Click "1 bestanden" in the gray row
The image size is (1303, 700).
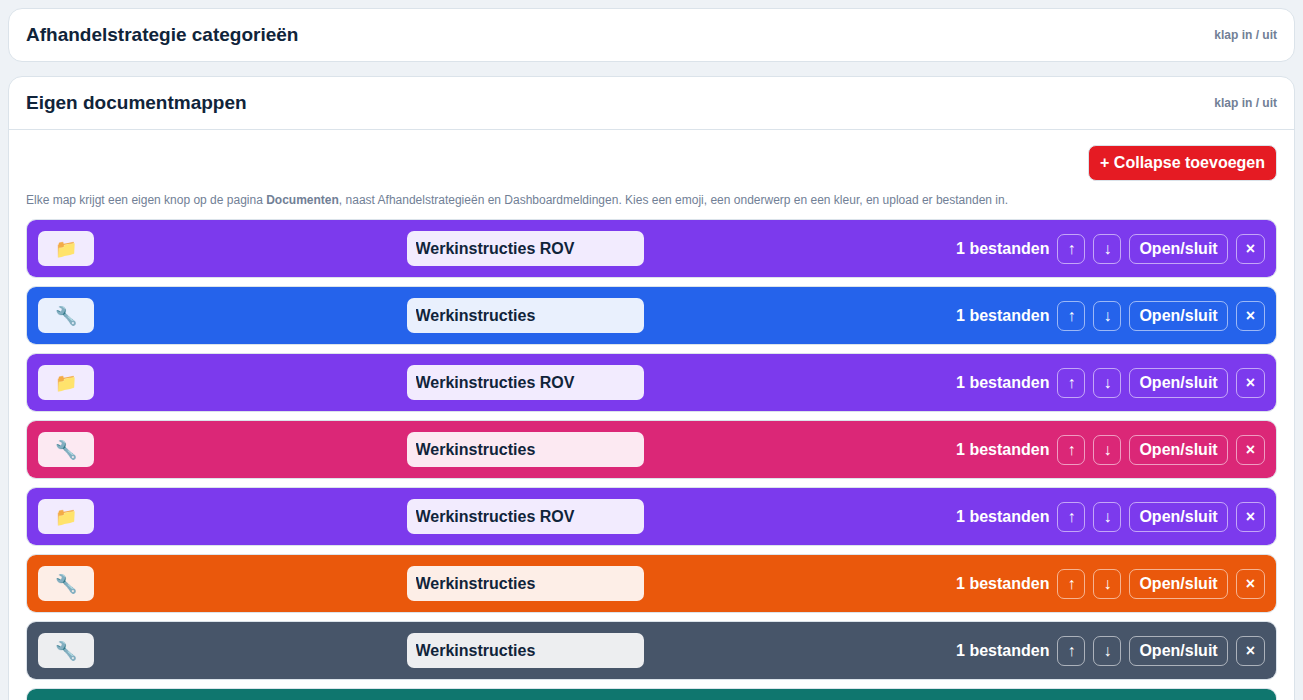tap(1002, 651)
